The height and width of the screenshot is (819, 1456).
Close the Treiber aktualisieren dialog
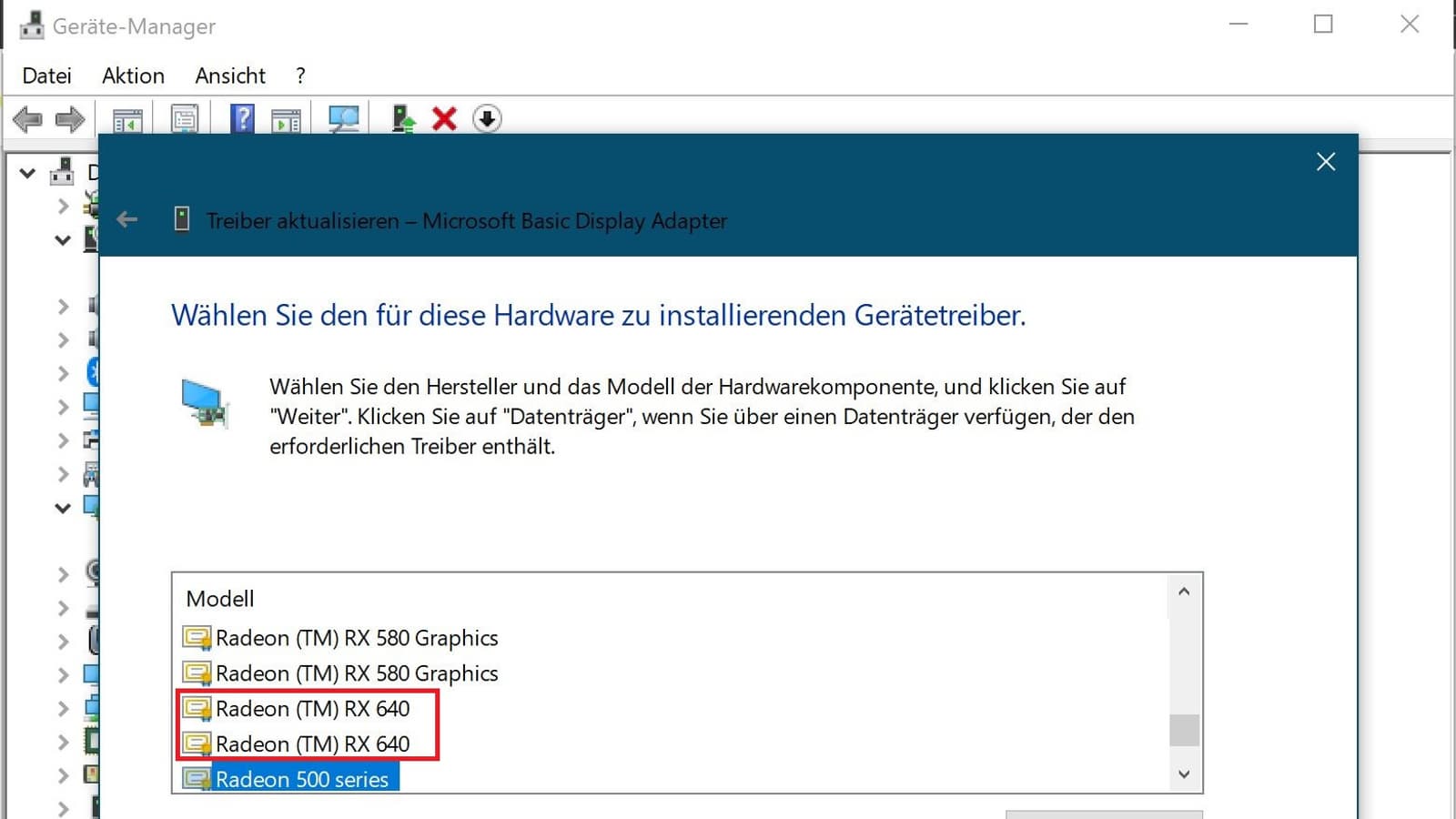[1326, 162]
